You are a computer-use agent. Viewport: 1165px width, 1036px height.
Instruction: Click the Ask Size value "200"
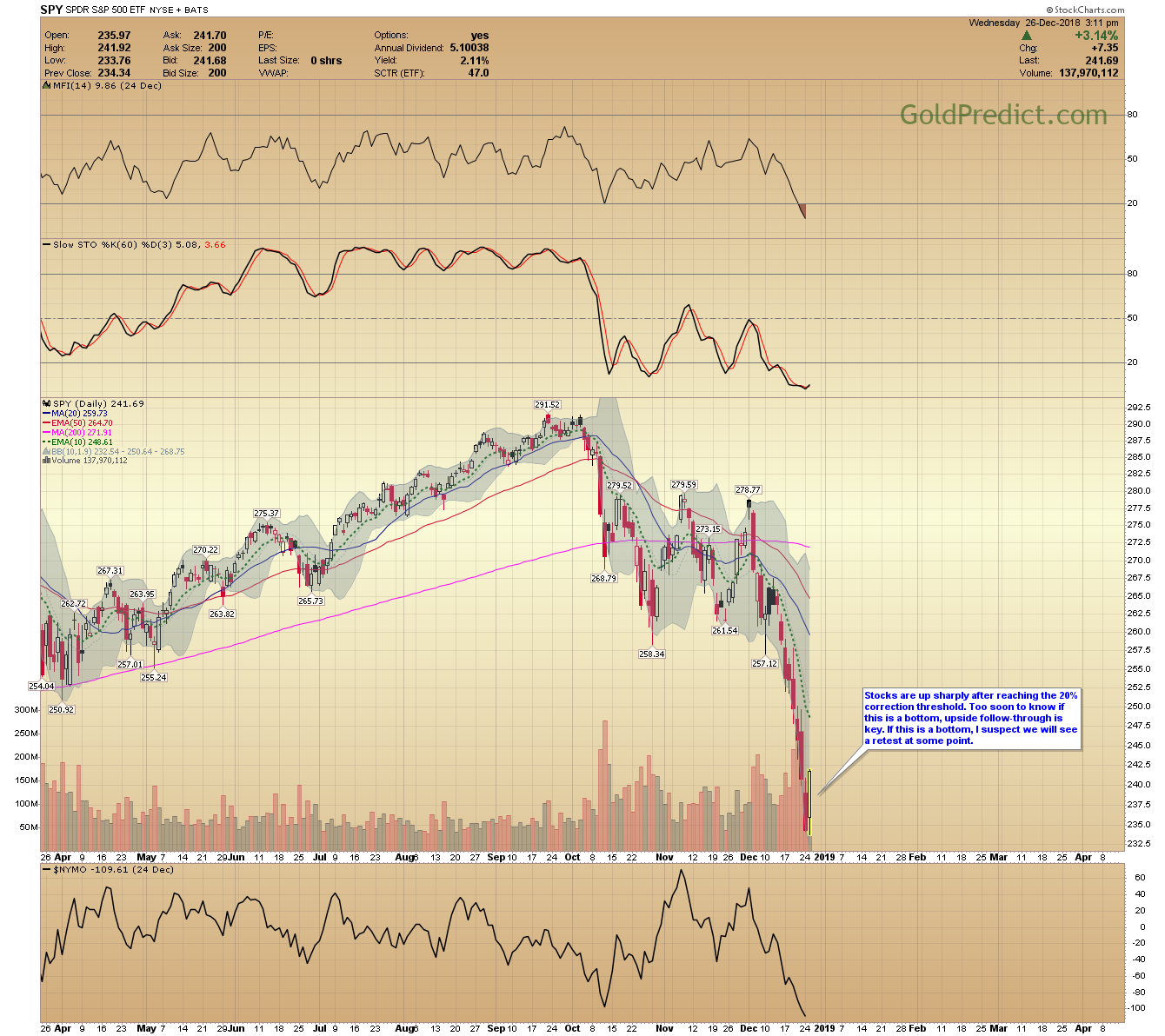pos(217,48)
